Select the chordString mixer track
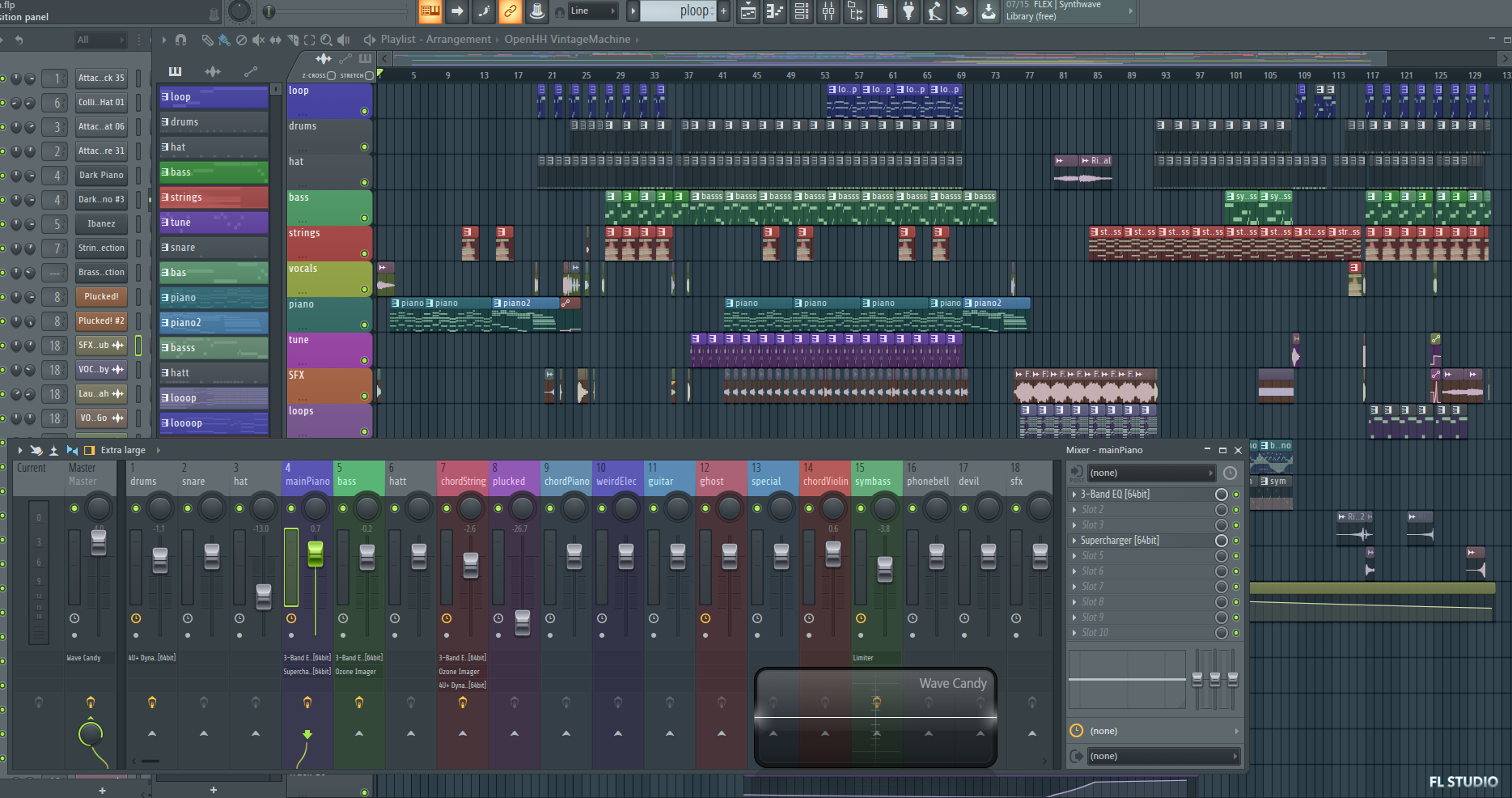 click(463, 481)
